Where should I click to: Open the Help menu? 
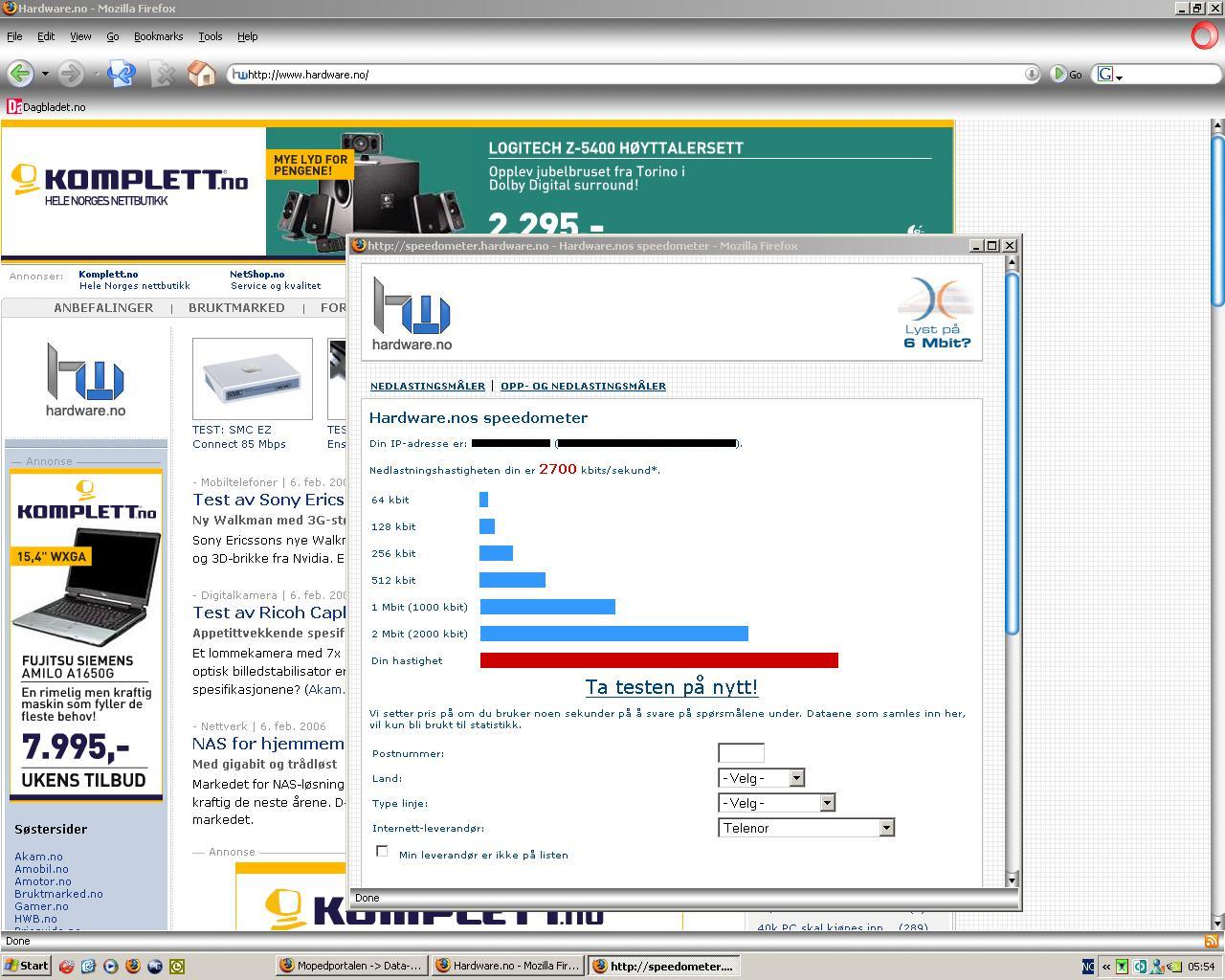click(x=247, y=36)
